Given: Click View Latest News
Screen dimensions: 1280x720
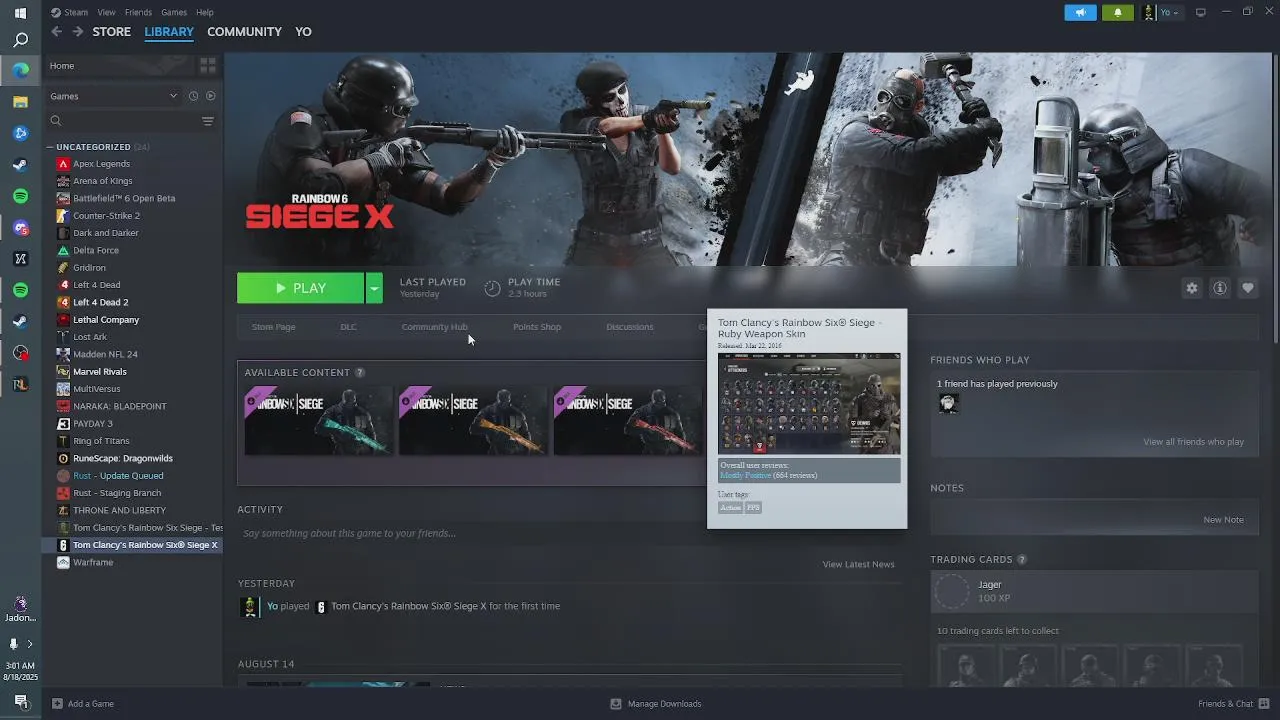Looking at the screenshot, I should tap(858, 564).
